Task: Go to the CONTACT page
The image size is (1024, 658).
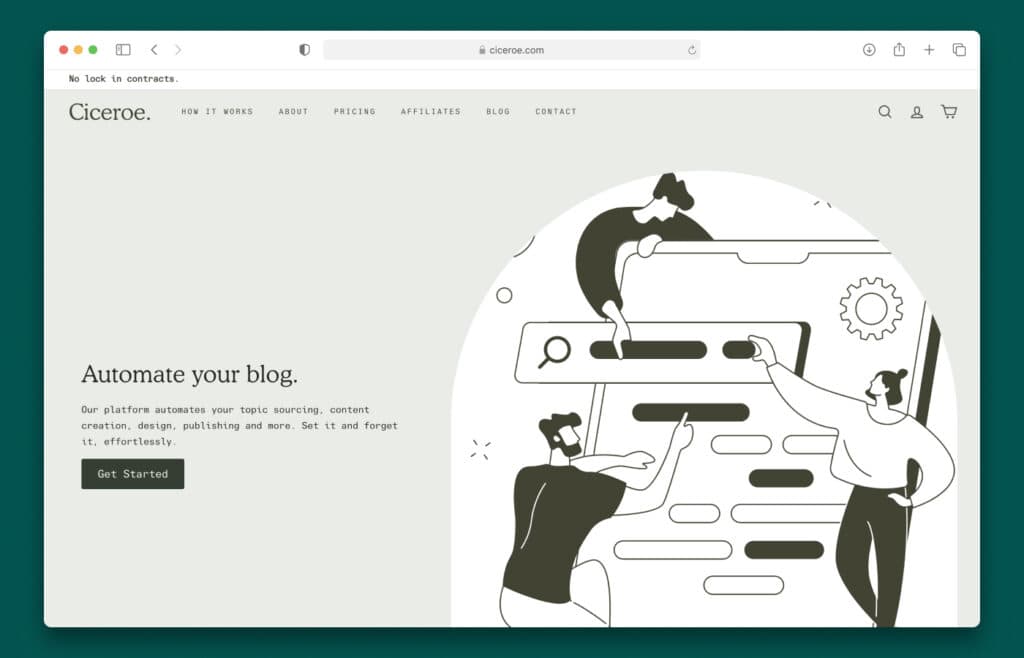Action: [555, 112]
